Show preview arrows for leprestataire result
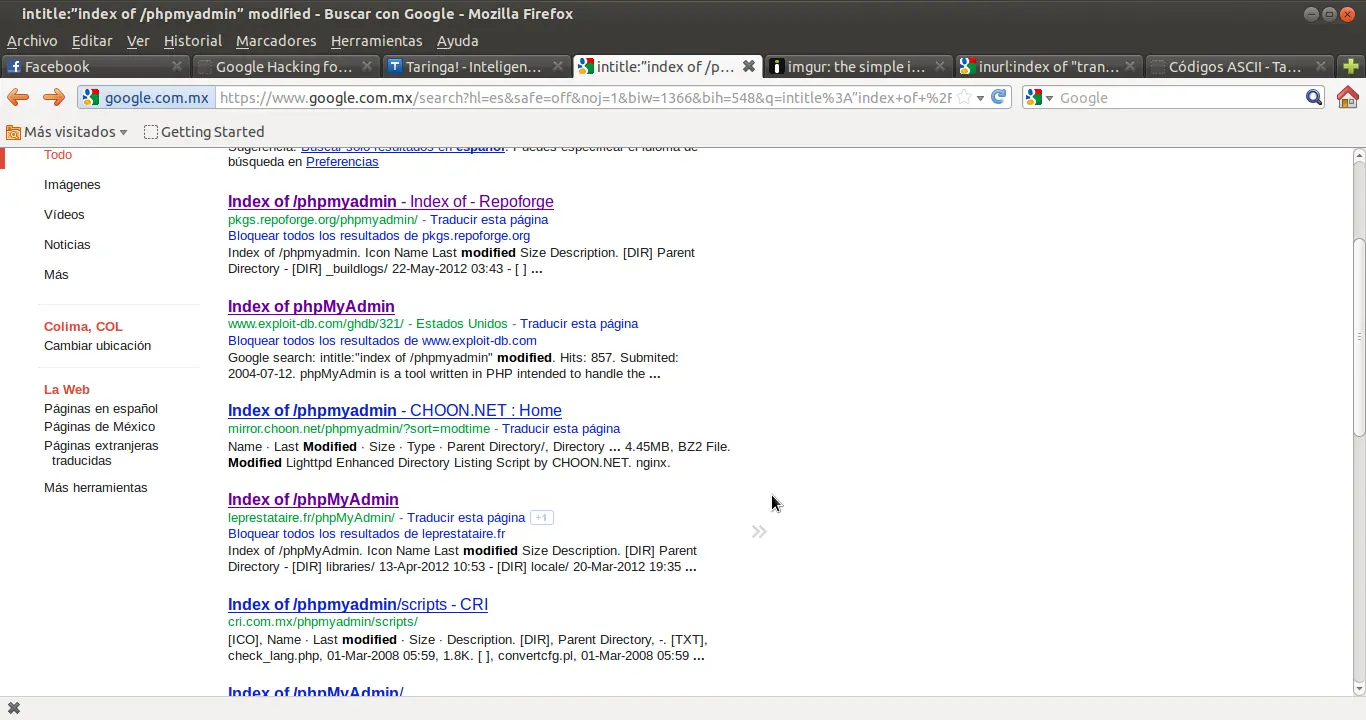This screenshot has width=1366, height=720. click(x=759, y=532)
